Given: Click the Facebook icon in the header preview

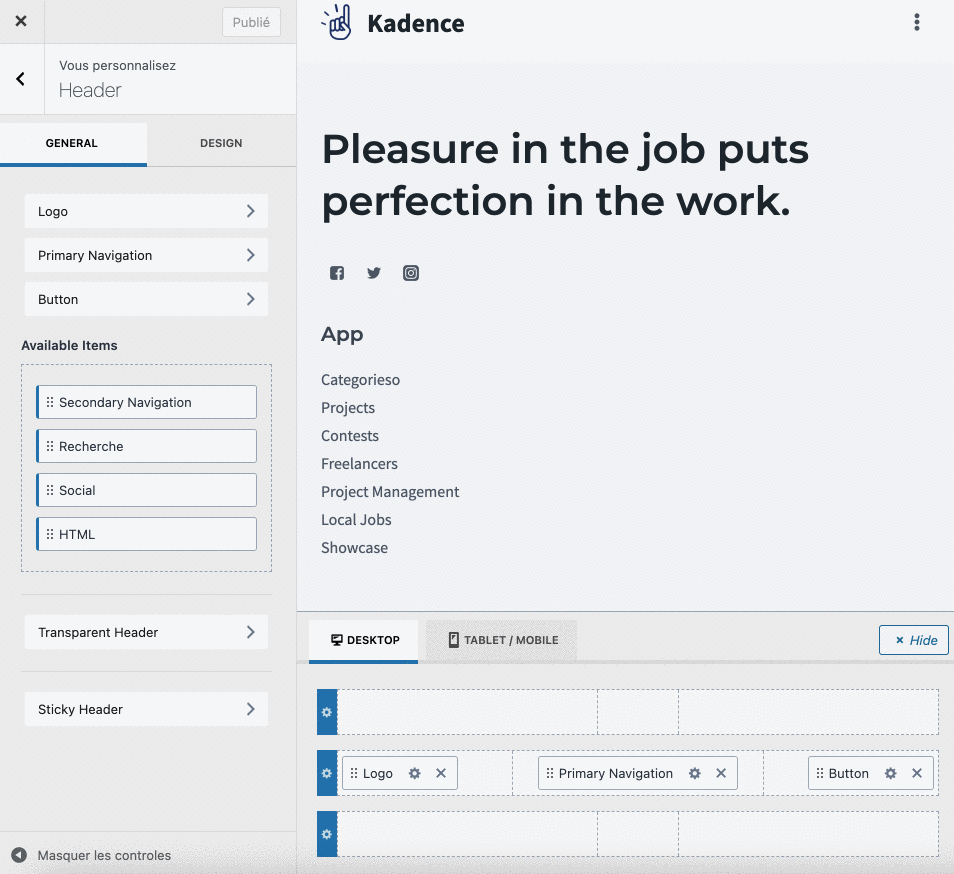Looking at the screenshot, I should coord(336,272).
